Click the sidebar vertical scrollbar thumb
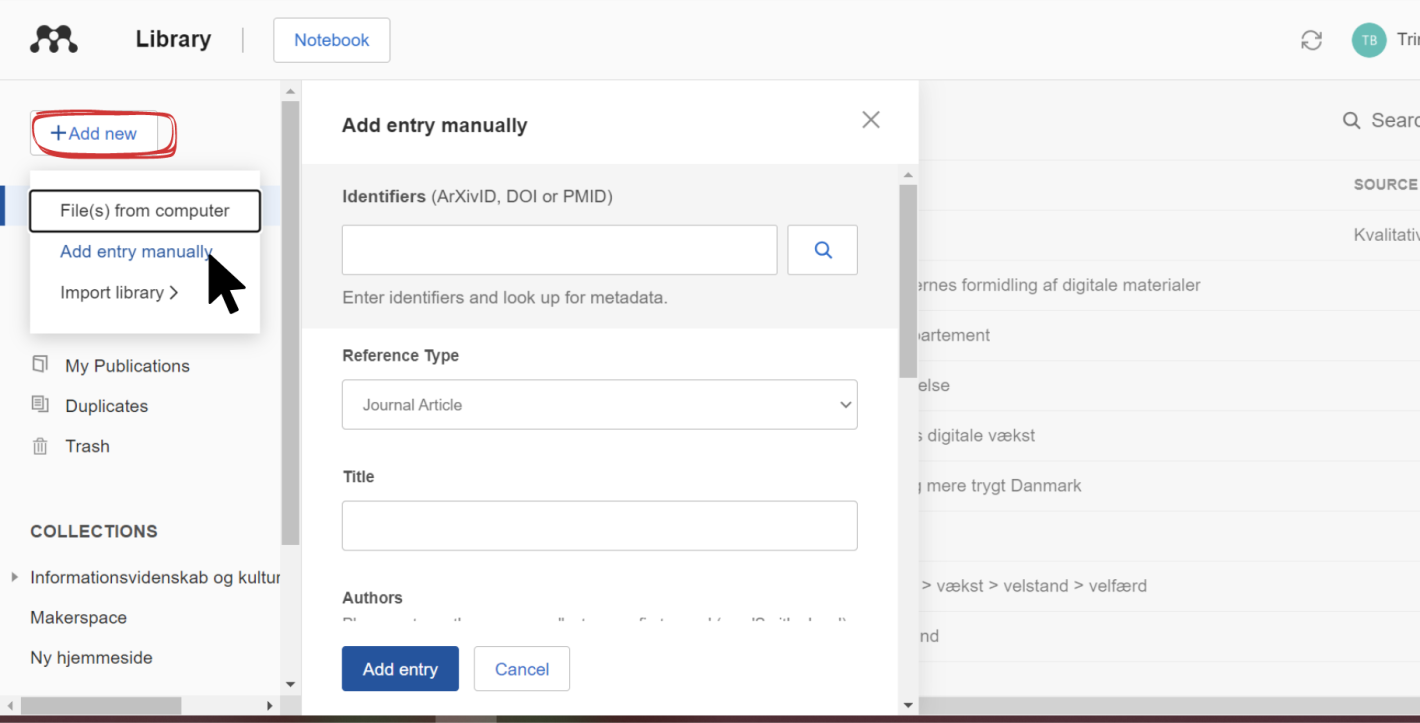1420x723 pixels. click(x=291, y=323)
